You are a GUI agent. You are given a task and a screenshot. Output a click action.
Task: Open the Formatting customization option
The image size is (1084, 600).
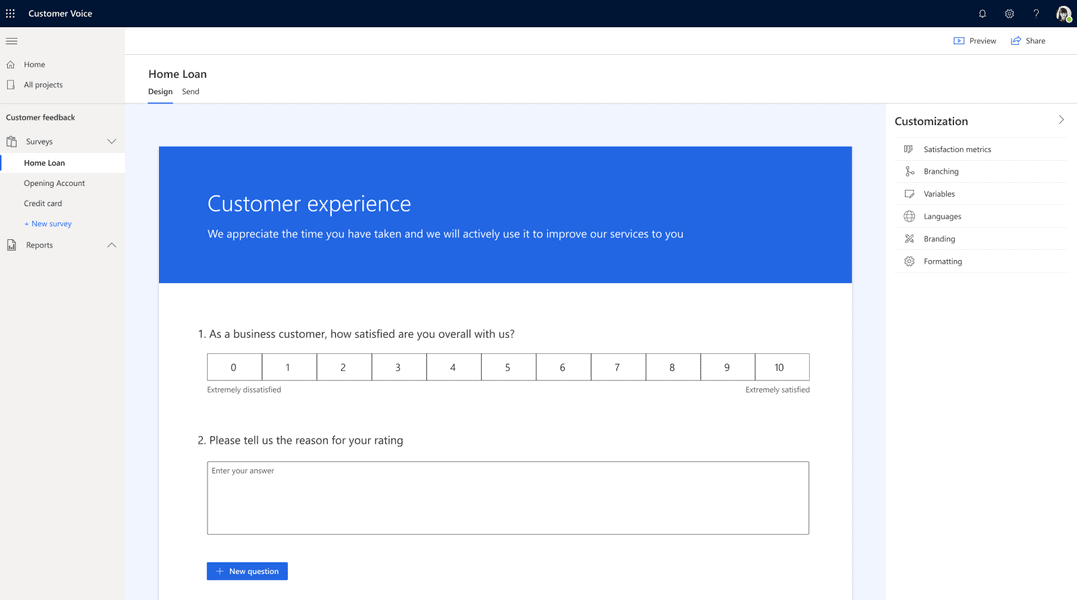tap(941, 261)
